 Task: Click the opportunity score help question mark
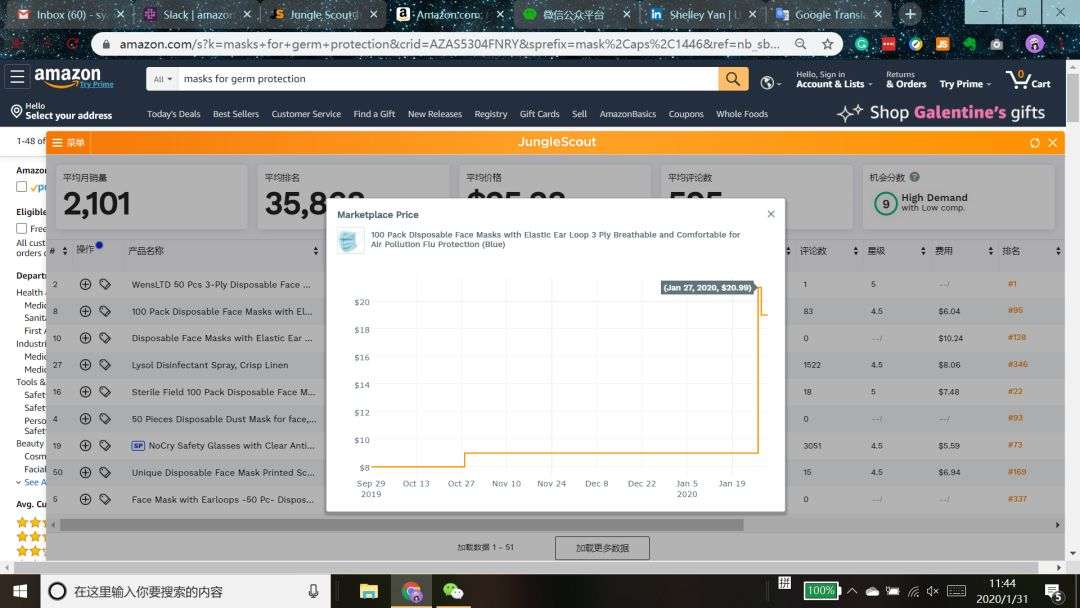click(915, 177)
